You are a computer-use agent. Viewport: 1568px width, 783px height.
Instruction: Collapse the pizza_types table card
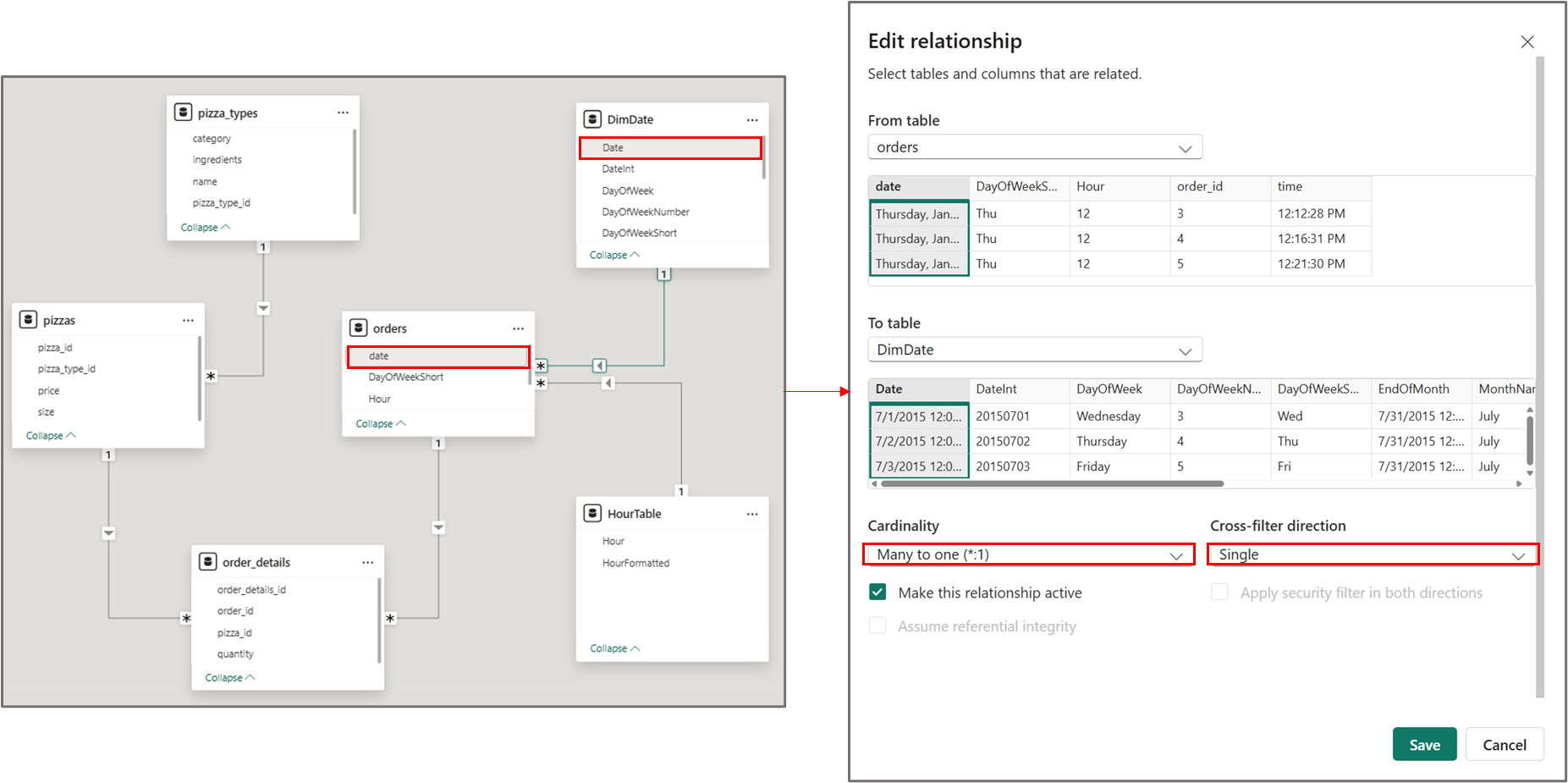click(x=206, y=228)
